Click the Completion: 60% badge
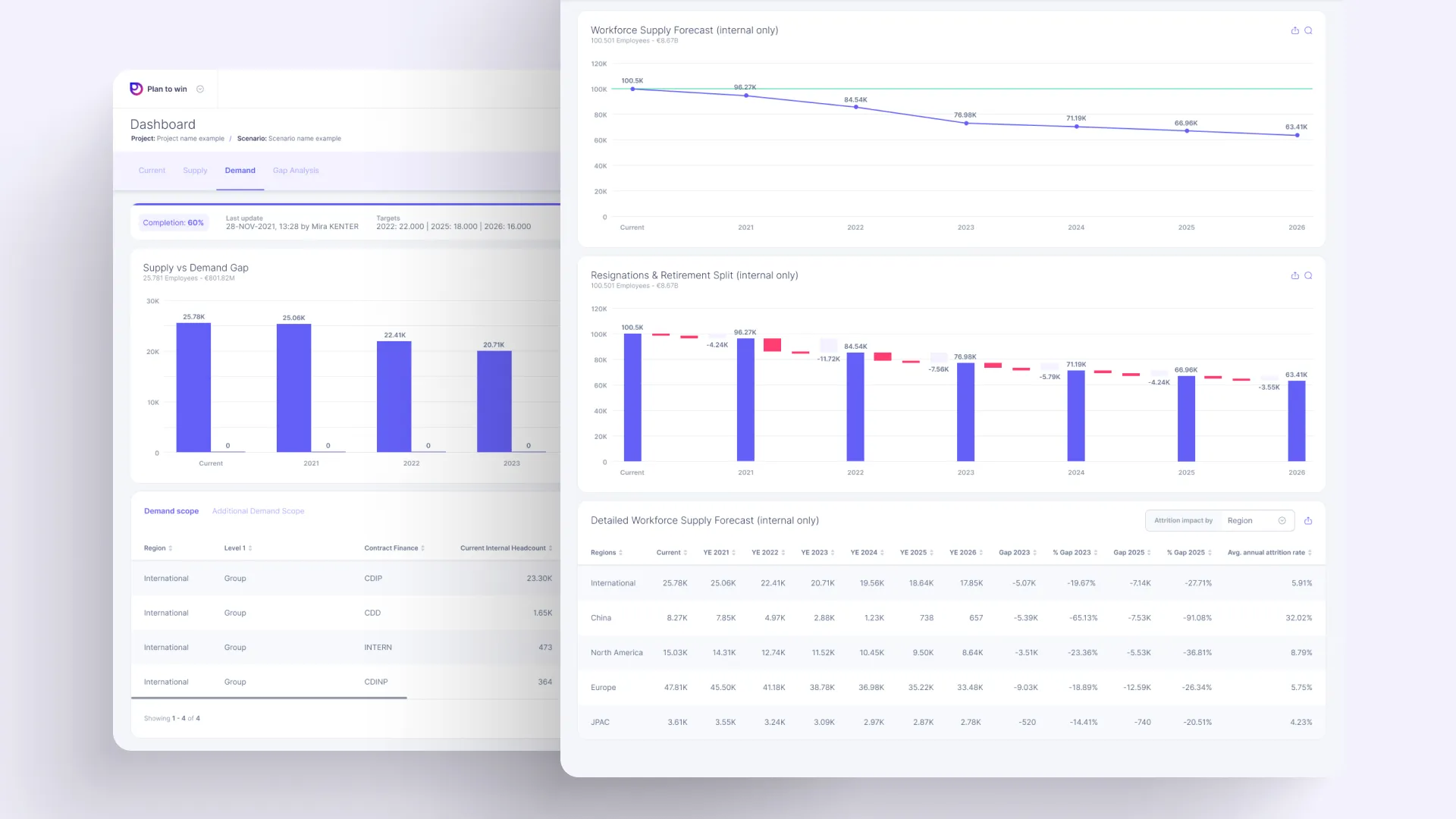The image size is (1456, 819). click(x=173, y=223)
